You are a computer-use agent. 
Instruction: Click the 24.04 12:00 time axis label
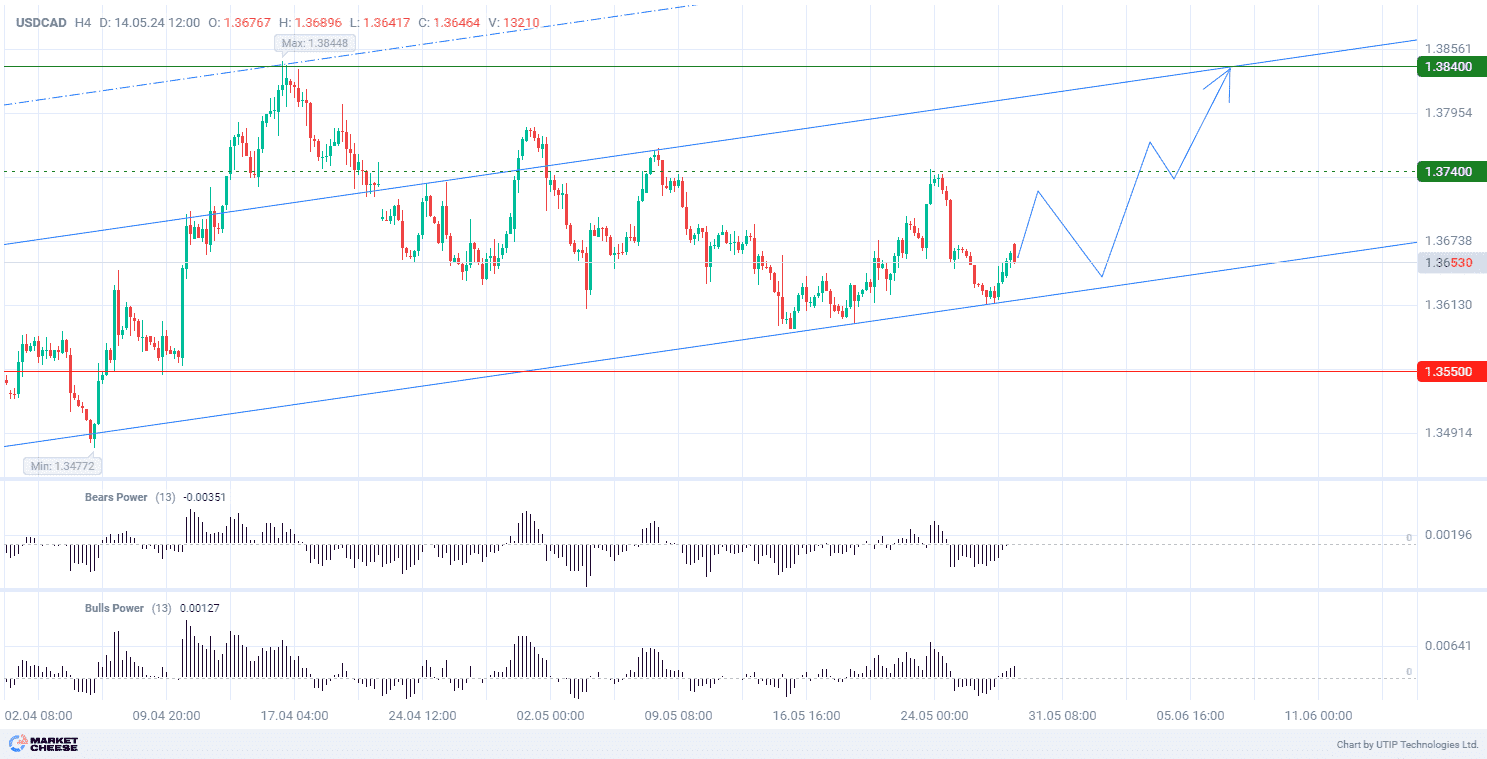(422, 716)
